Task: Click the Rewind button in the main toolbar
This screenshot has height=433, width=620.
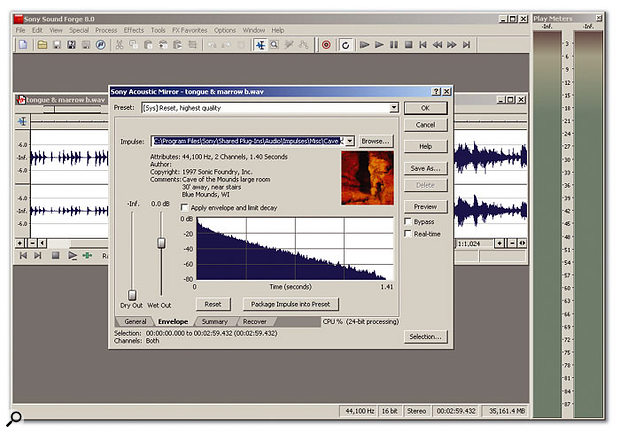Action: 437,45
